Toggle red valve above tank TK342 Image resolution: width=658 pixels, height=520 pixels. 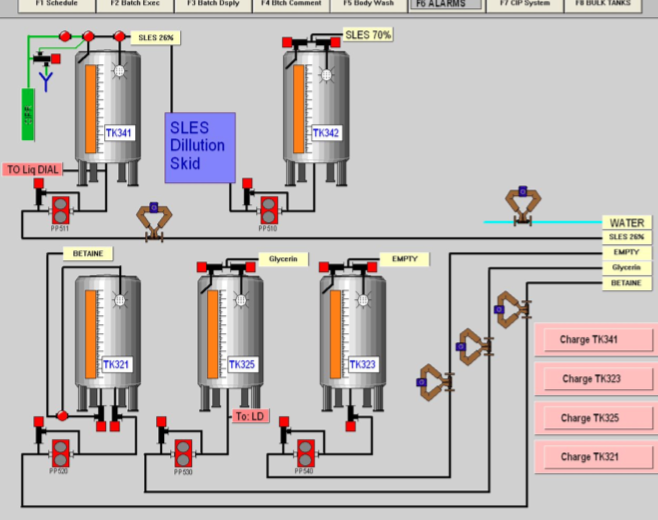(x=287, y=42)
